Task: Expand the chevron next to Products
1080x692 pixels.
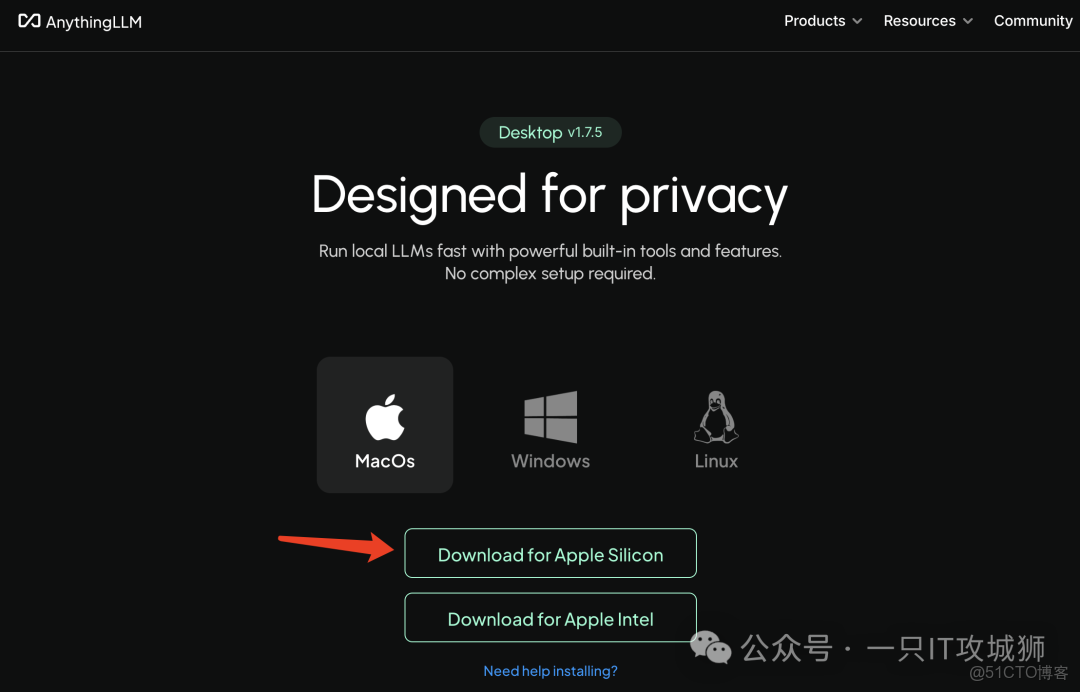Action: tap(857, 22)
